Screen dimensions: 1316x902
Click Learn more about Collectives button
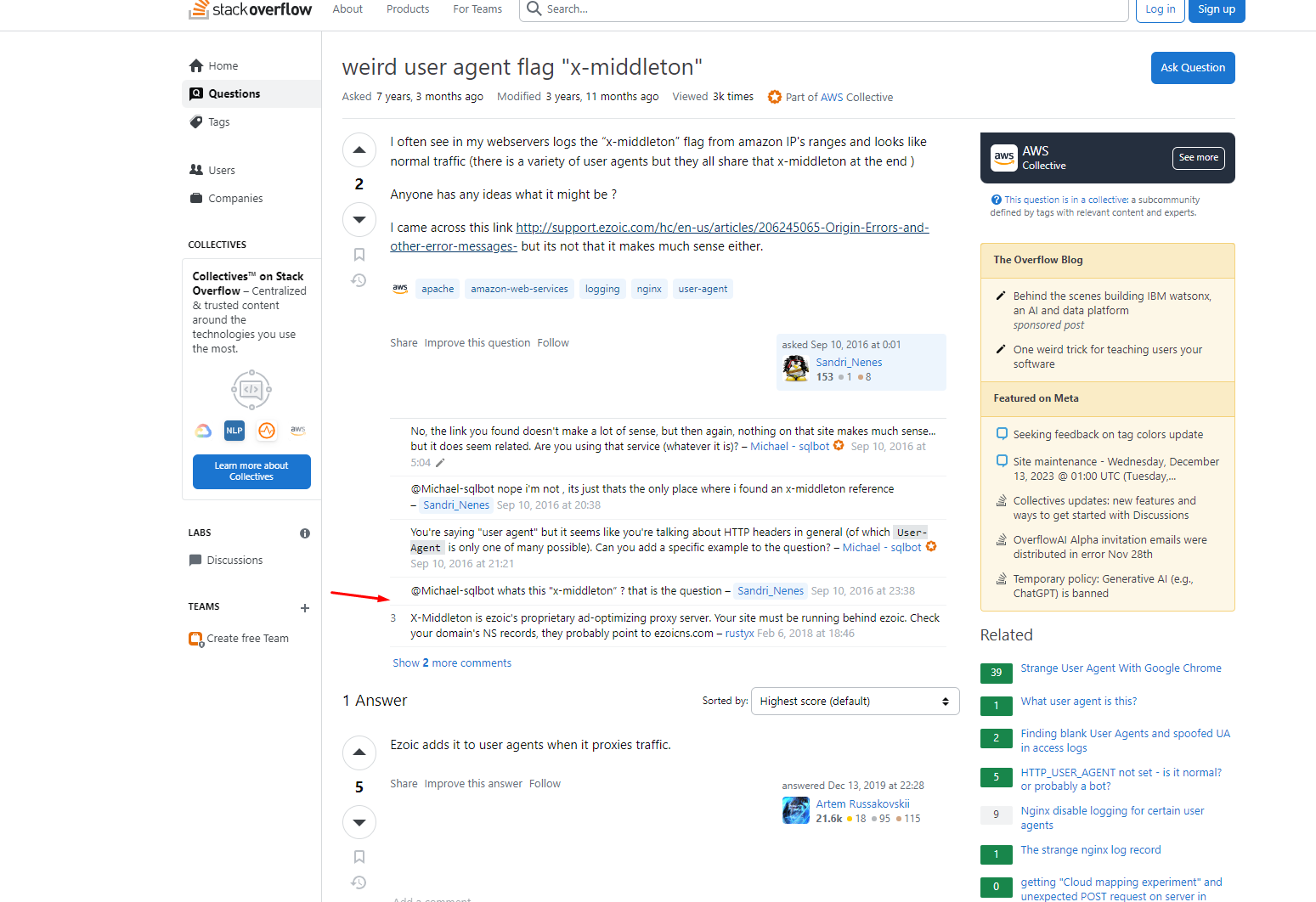coord(251,471)
